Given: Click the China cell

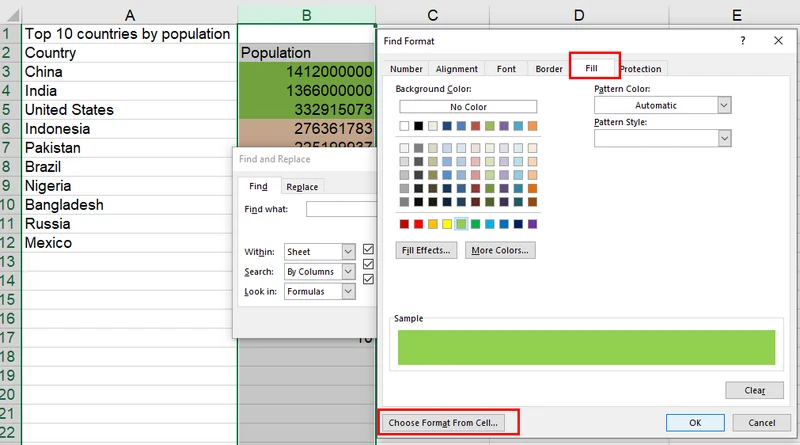Looking at the screenshot, I should tap(130, 72).
